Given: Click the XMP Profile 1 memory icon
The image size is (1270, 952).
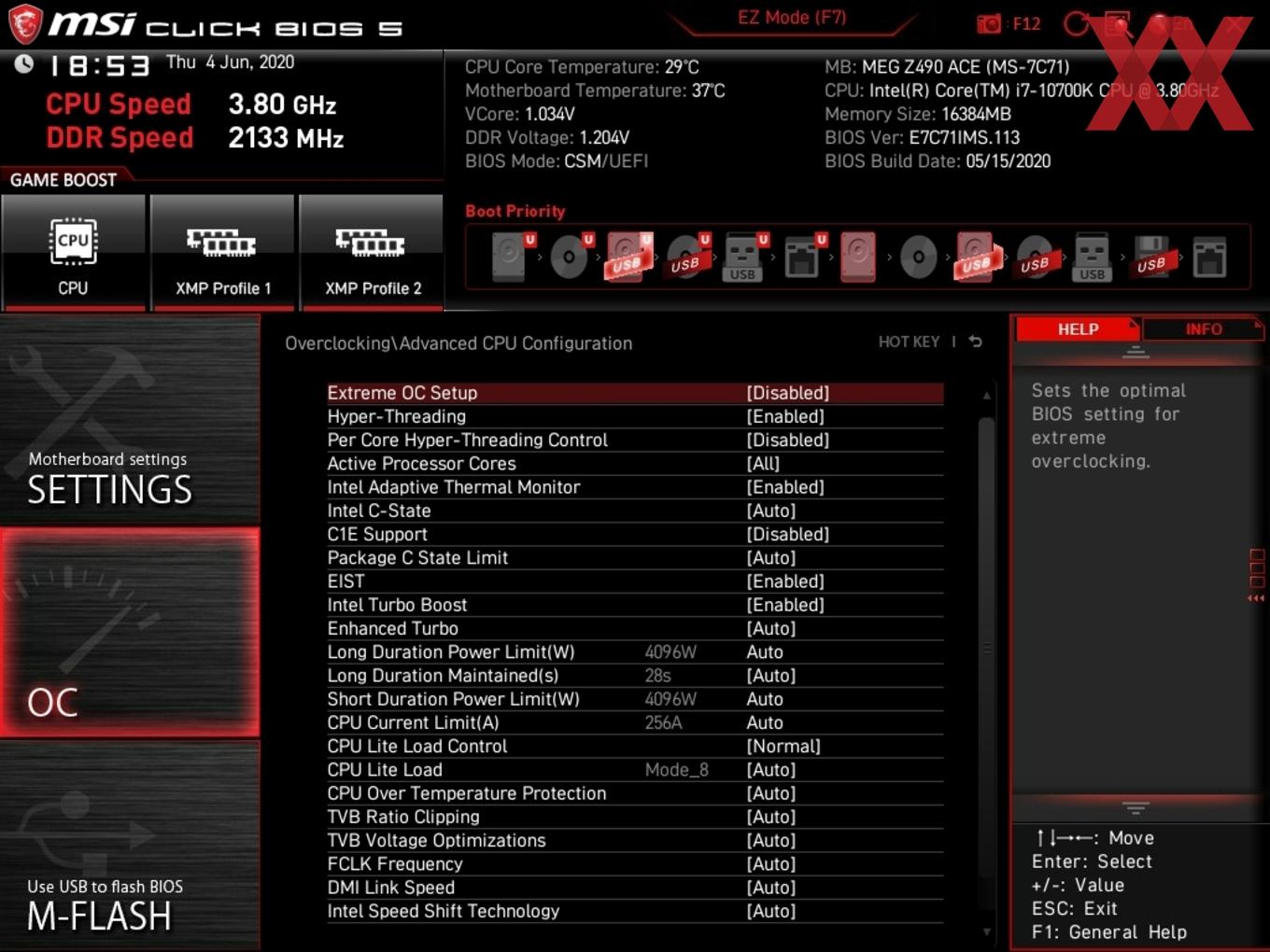Looking at the screenshot, I should pyautogui.click(x=221, y=243).
